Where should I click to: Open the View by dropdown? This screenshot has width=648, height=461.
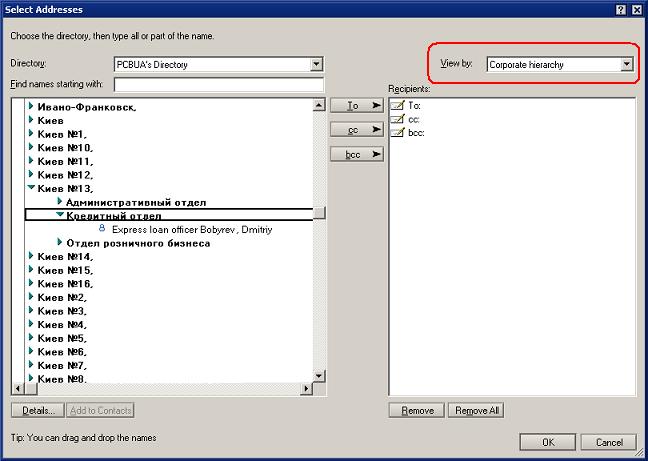pos(627,65)
